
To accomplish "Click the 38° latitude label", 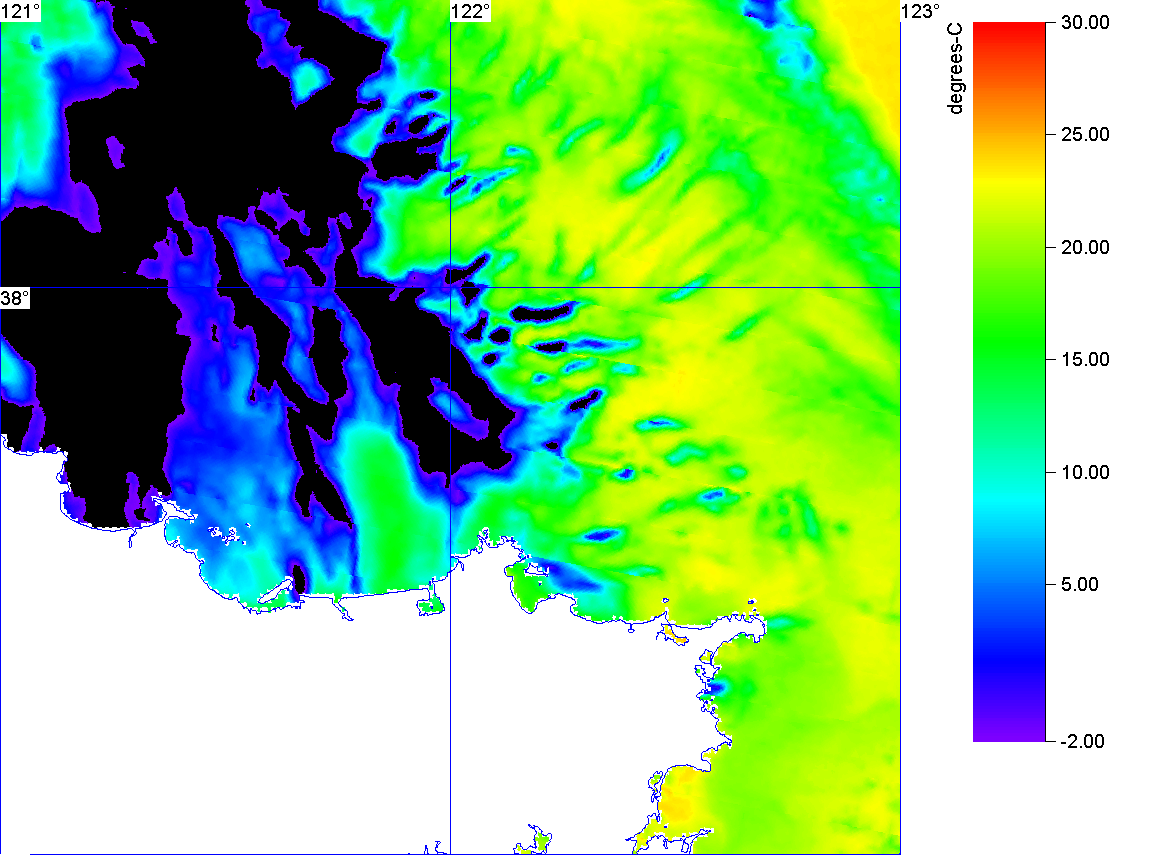I will pos(15,298).
